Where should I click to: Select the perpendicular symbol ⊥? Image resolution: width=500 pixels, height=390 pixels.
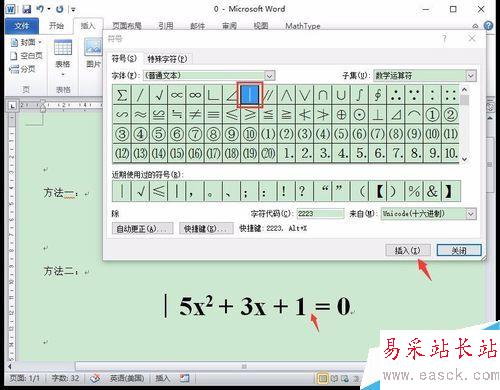tap(377, 115)
